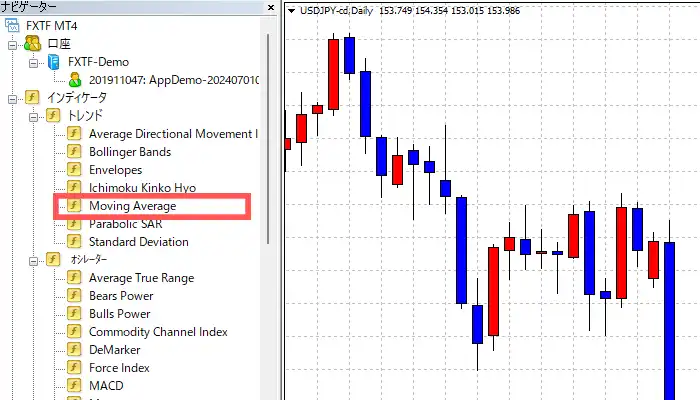The width and height of the screenshot is (700, 400).
Task: Open the chart dropdown arrow beside USDJPY-cd
Action: pos(291,11)
